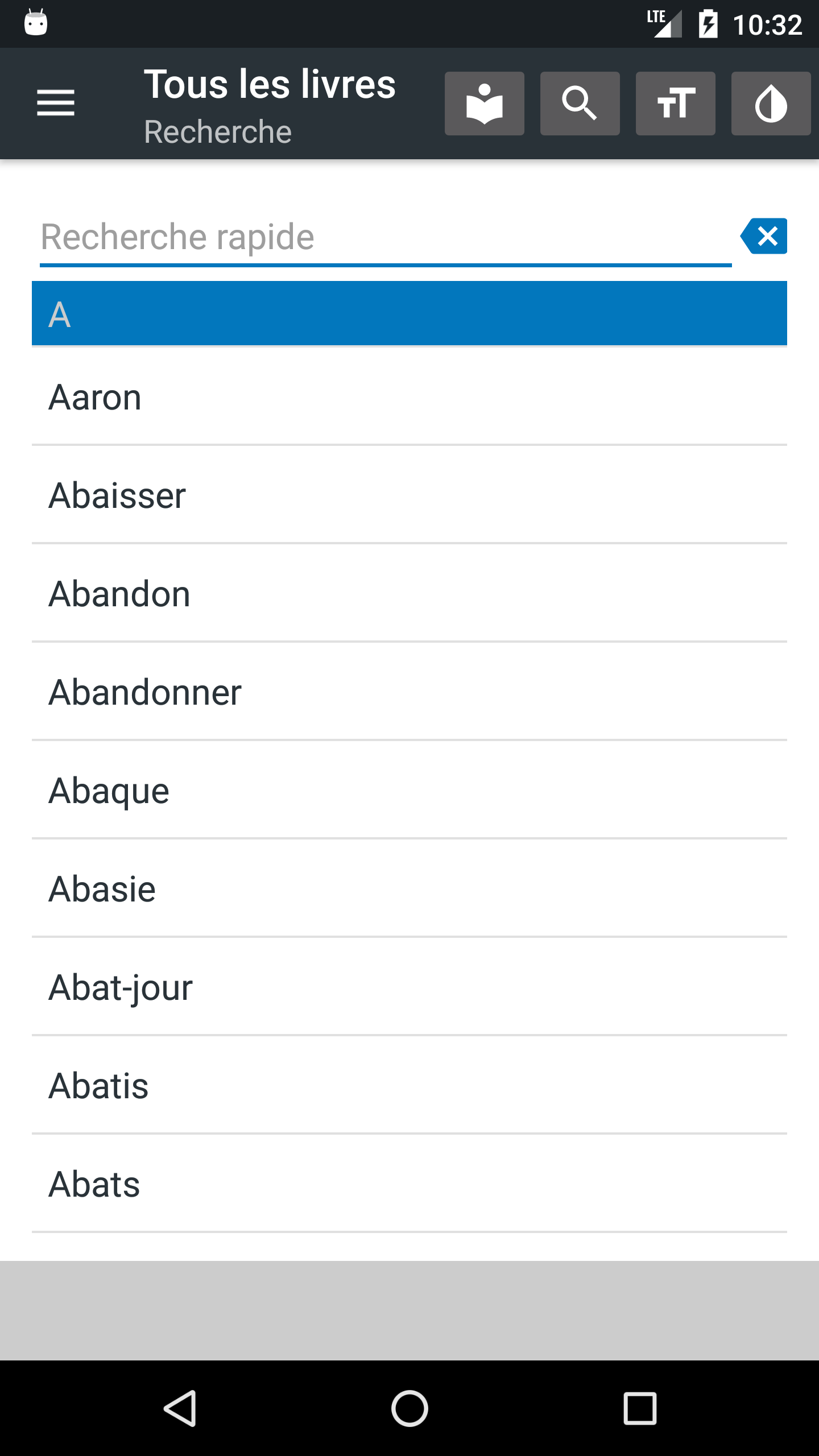Open the Aaron entry
This screenshot has width=819, height=1456.
click(x=409, y=396)
